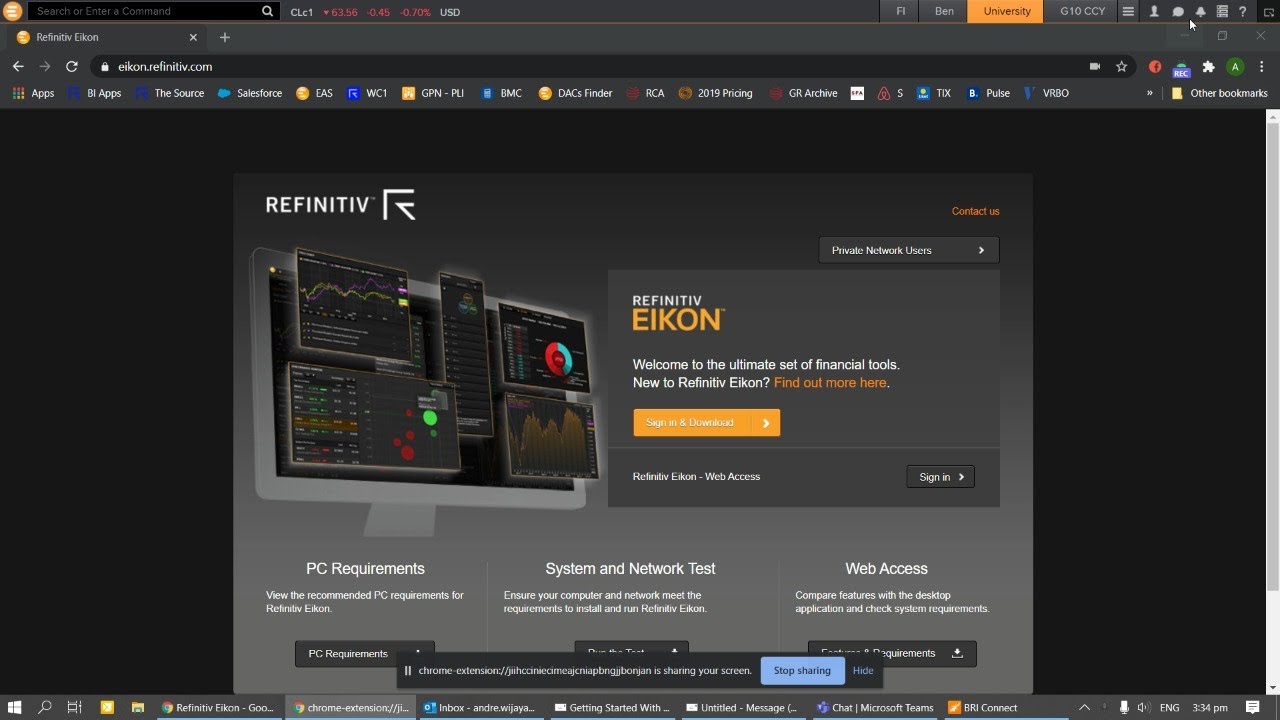
Task: Click the Web Access Sign in button
Action: click(x=940, y=477)
